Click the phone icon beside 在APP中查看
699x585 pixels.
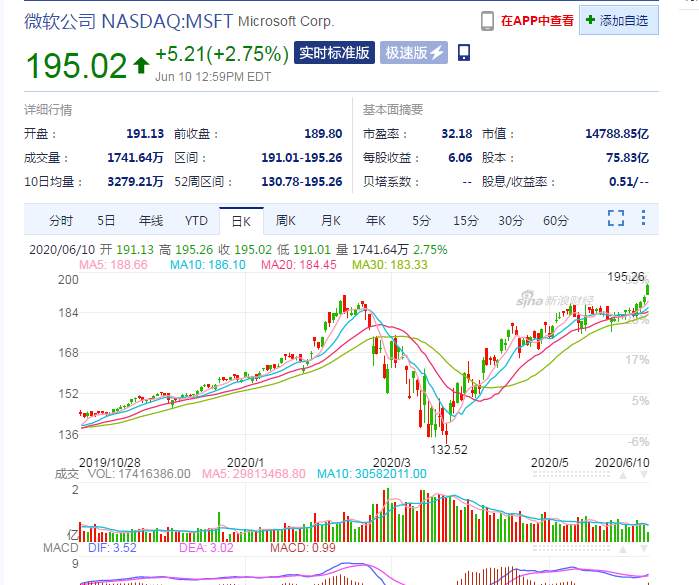point(487,21)
